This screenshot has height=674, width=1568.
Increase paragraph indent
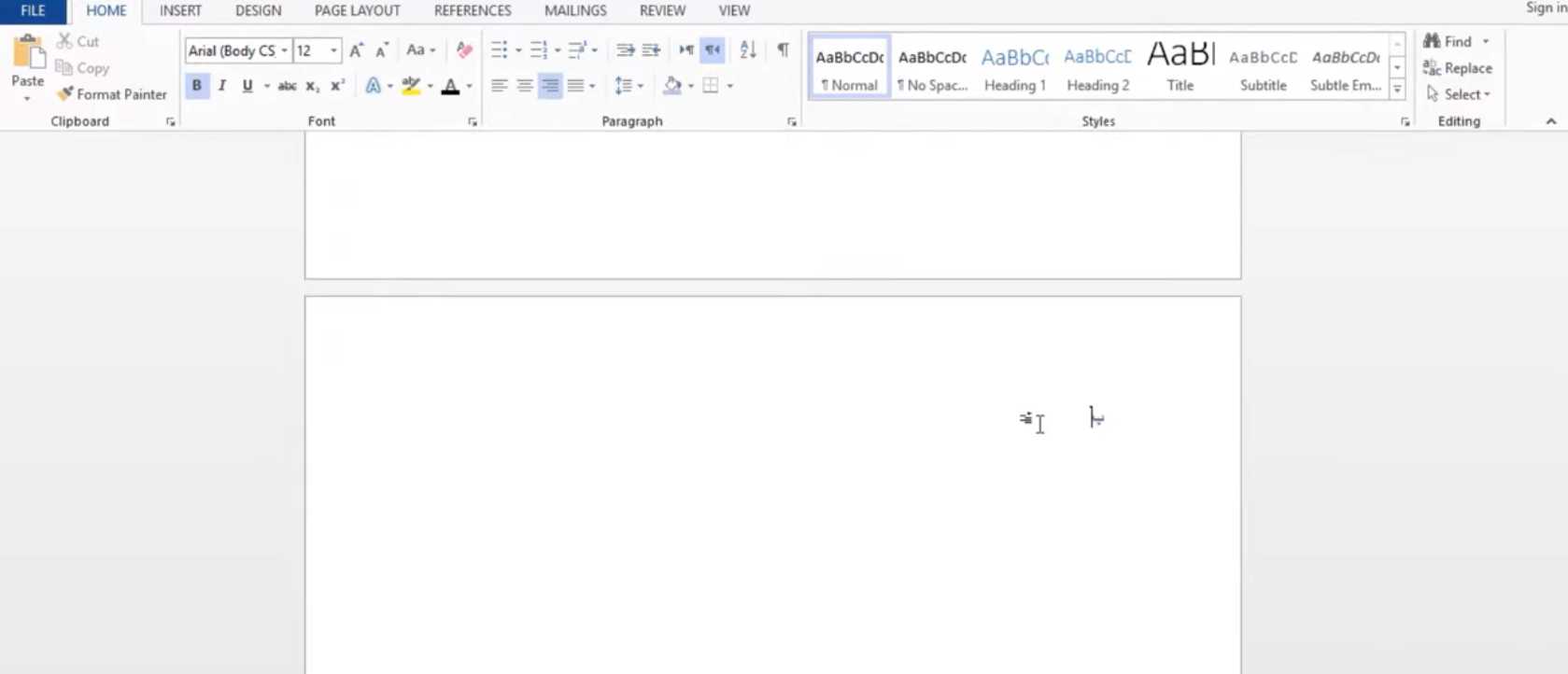651,50
